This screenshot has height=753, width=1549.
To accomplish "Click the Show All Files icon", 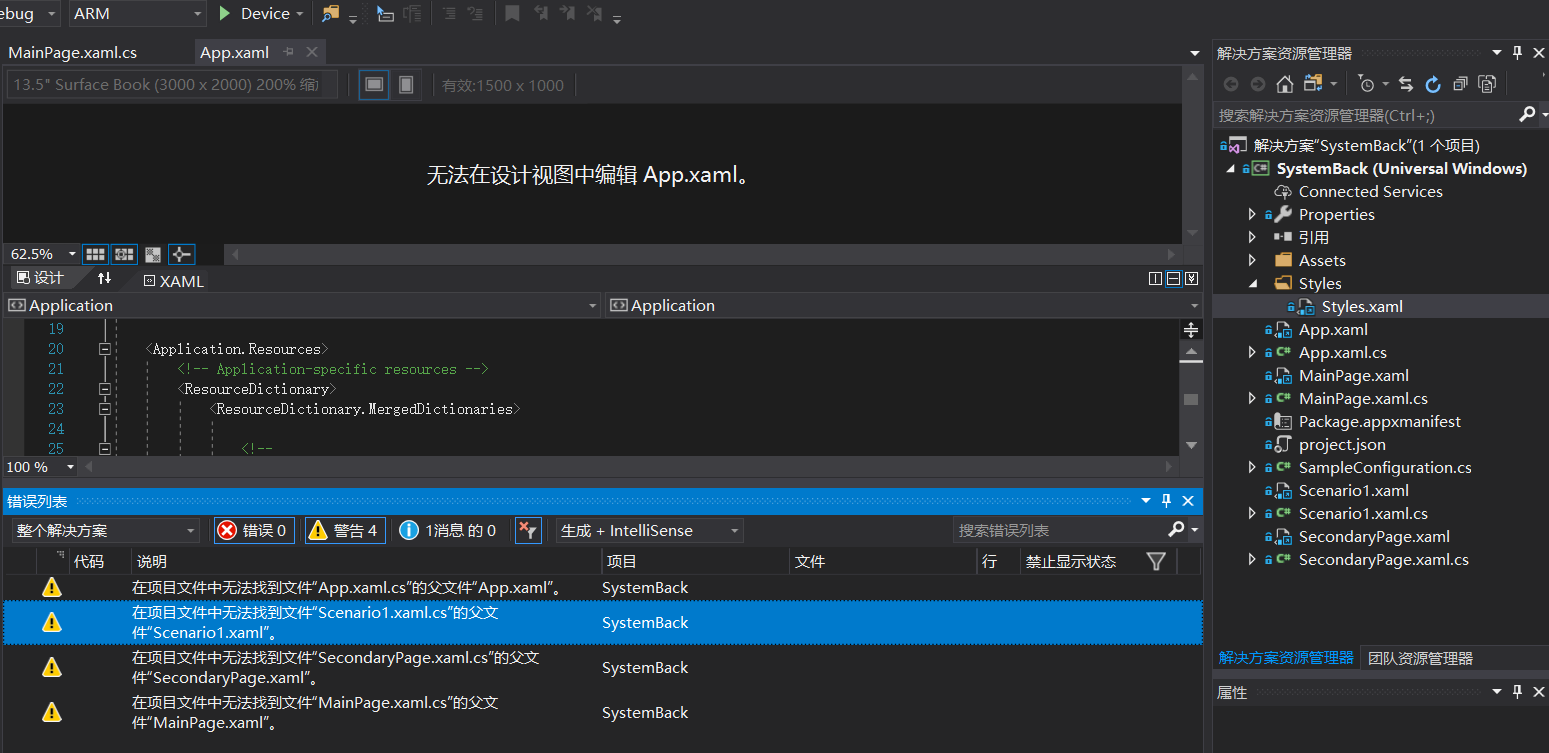I will pos(1488,84).
